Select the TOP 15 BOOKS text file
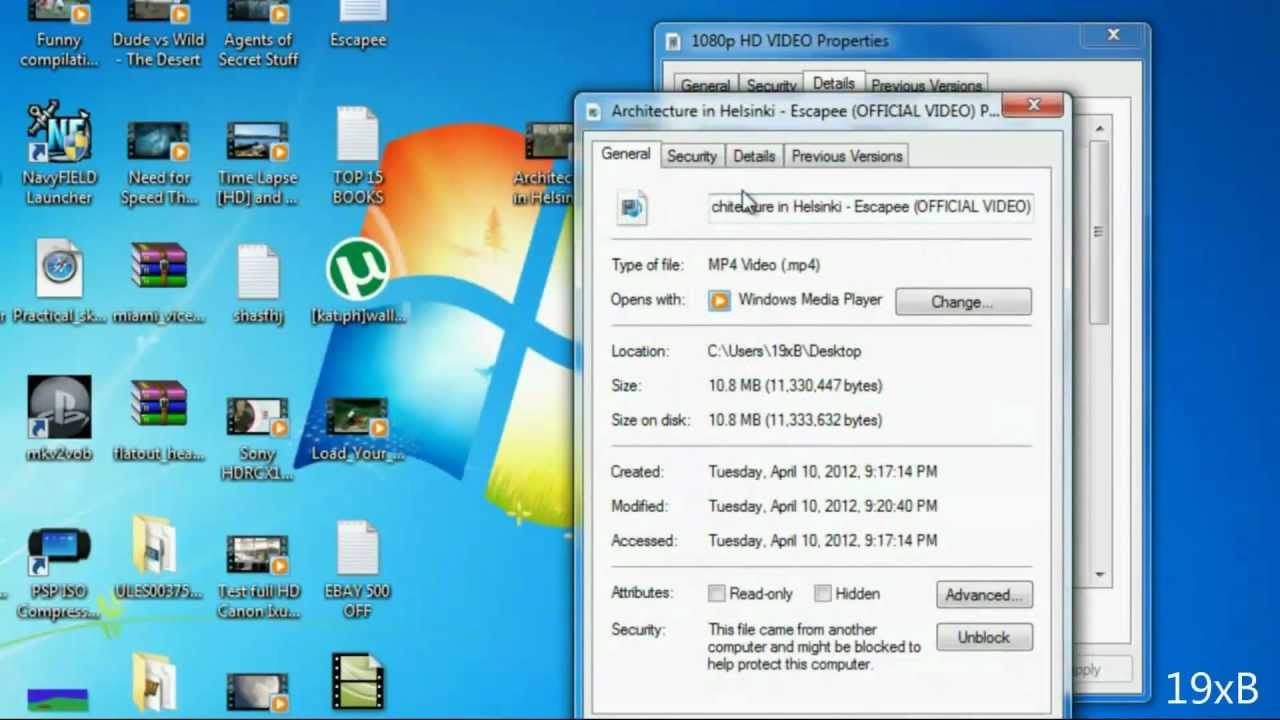Screen dimensions: 1280x720 coord(357,134)
